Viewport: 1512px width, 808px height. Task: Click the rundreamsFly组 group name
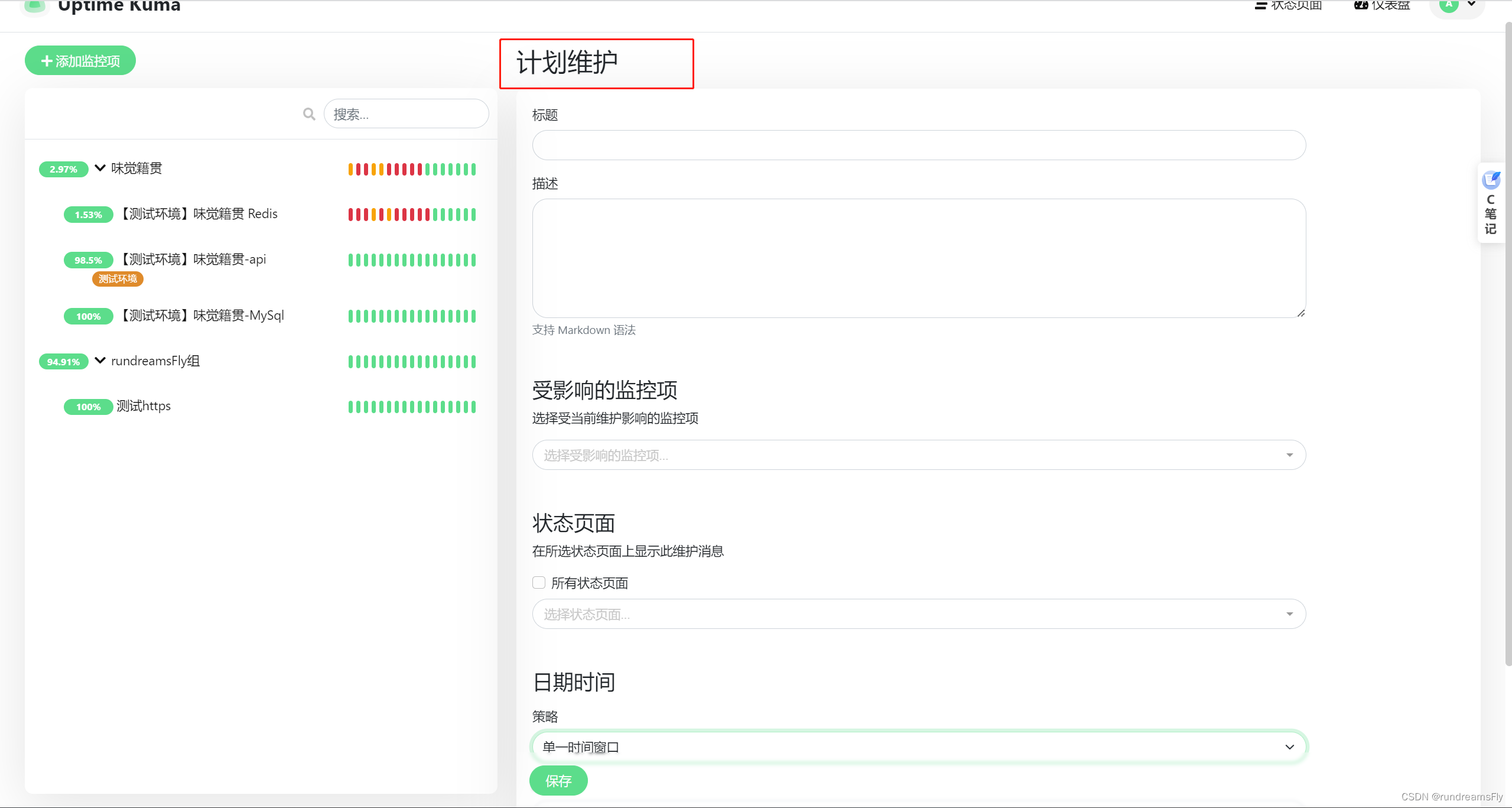155,361
